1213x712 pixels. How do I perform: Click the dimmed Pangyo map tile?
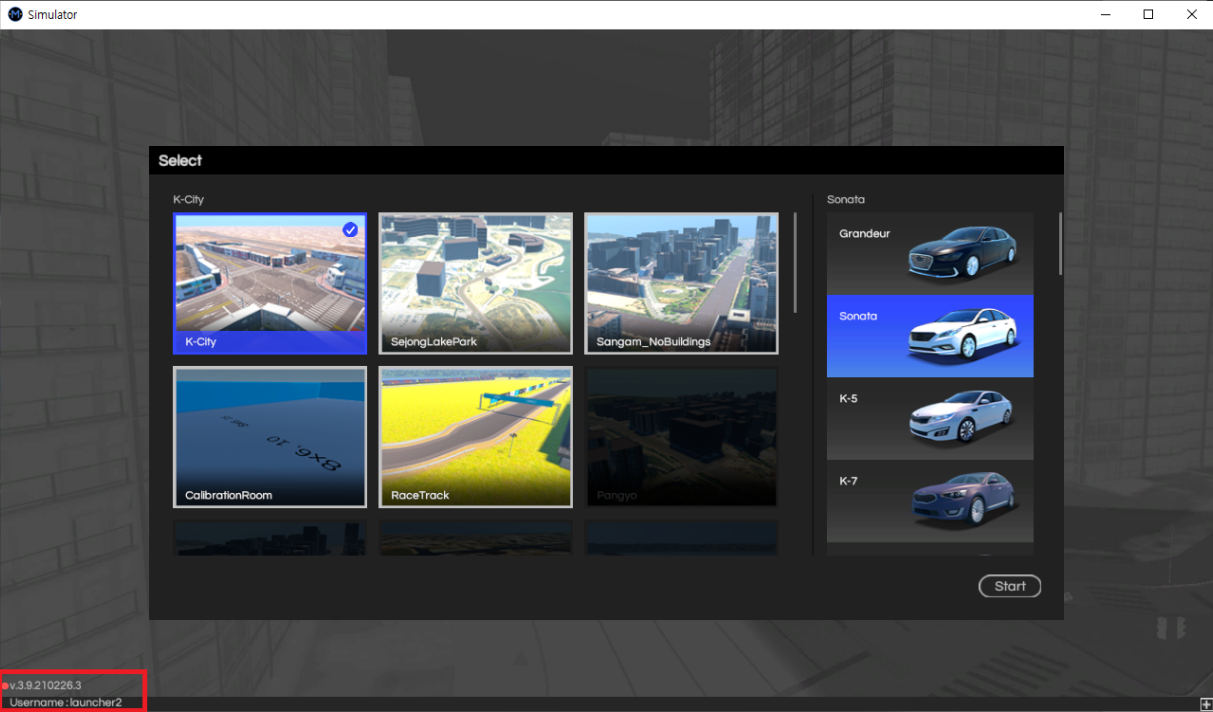[x=681, y=437]
